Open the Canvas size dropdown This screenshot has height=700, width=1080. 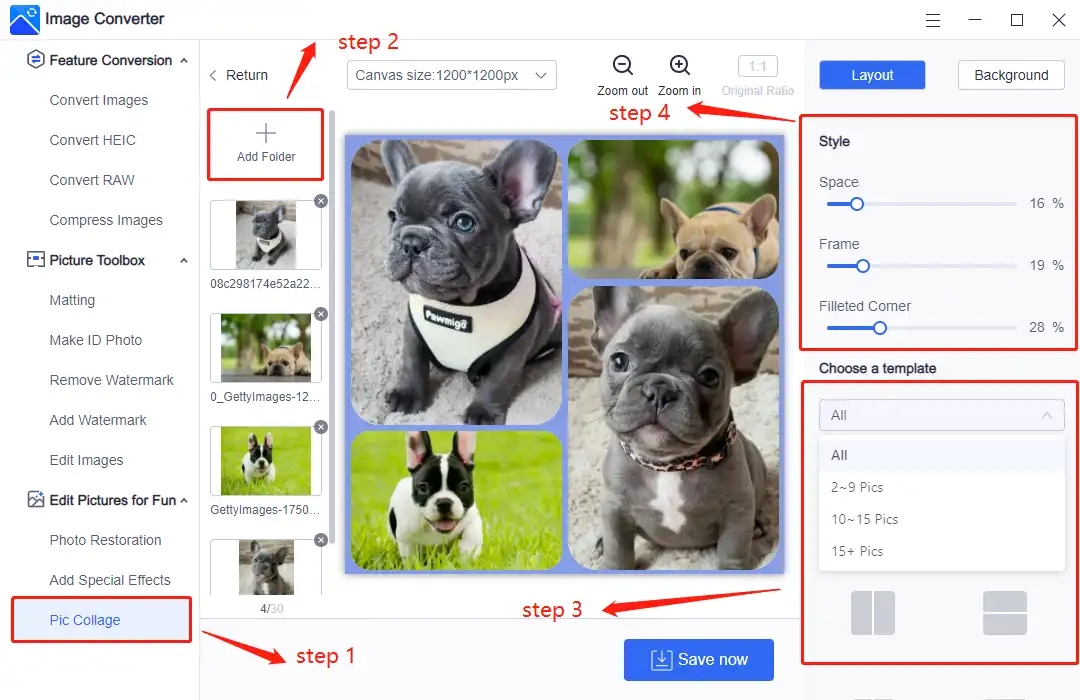pos(451,75)
